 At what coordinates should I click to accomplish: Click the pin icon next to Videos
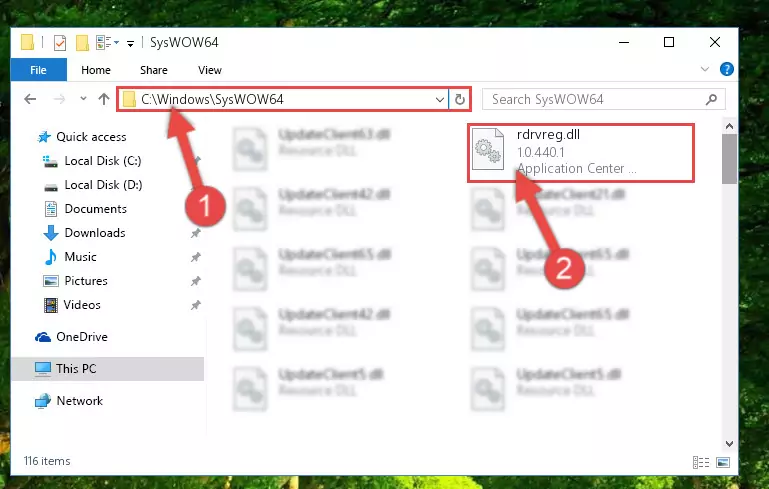point(196,305)
